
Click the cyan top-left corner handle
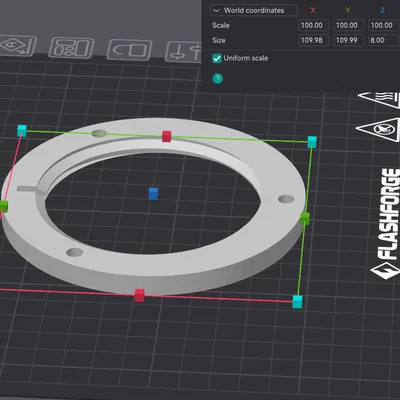[x=22, y=131]
